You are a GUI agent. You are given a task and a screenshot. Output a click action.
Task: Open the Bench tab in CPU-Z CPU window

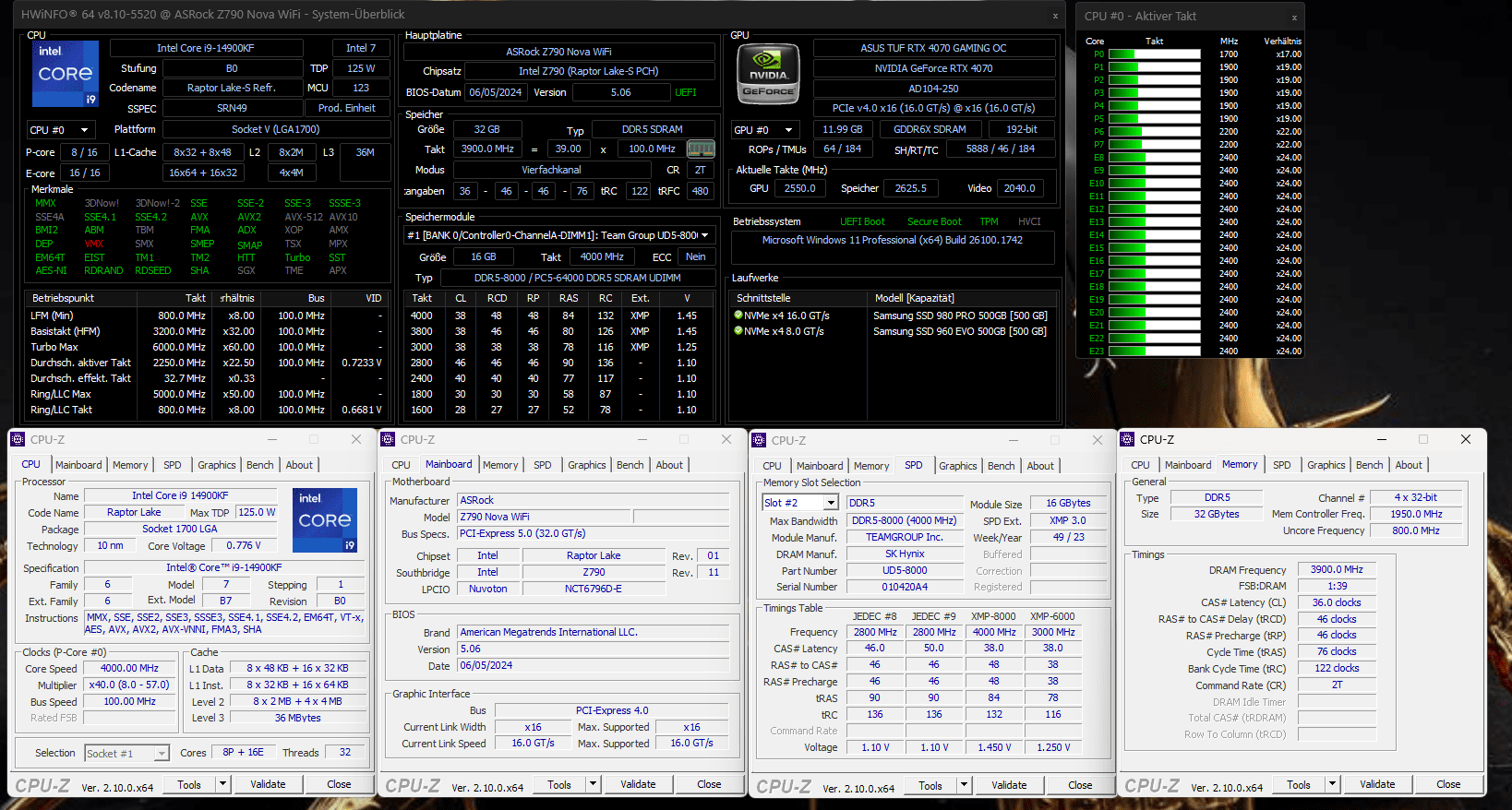[260, 465]
